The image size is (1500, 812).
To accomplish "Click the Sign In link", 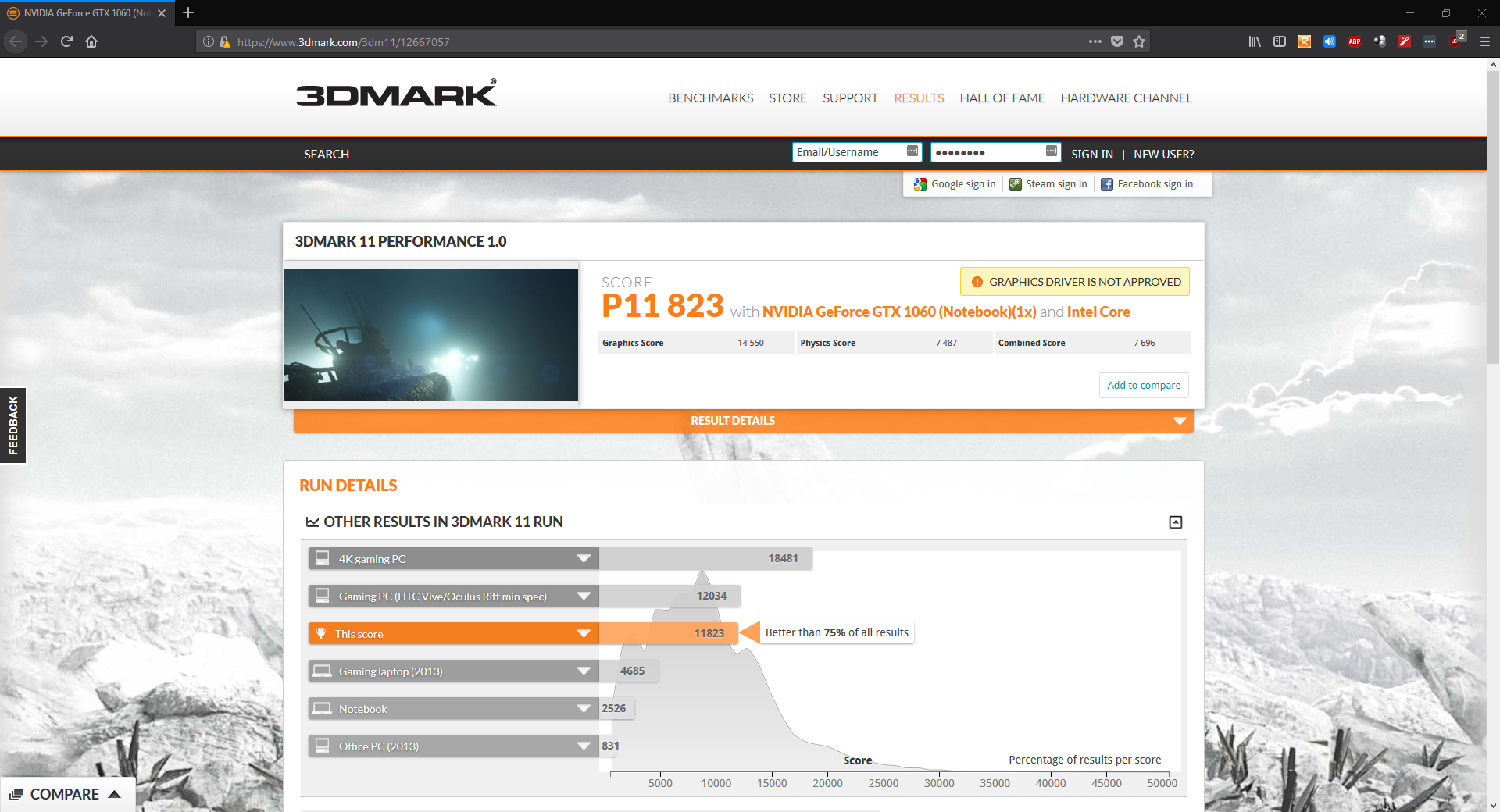I will pos(1092,155).
